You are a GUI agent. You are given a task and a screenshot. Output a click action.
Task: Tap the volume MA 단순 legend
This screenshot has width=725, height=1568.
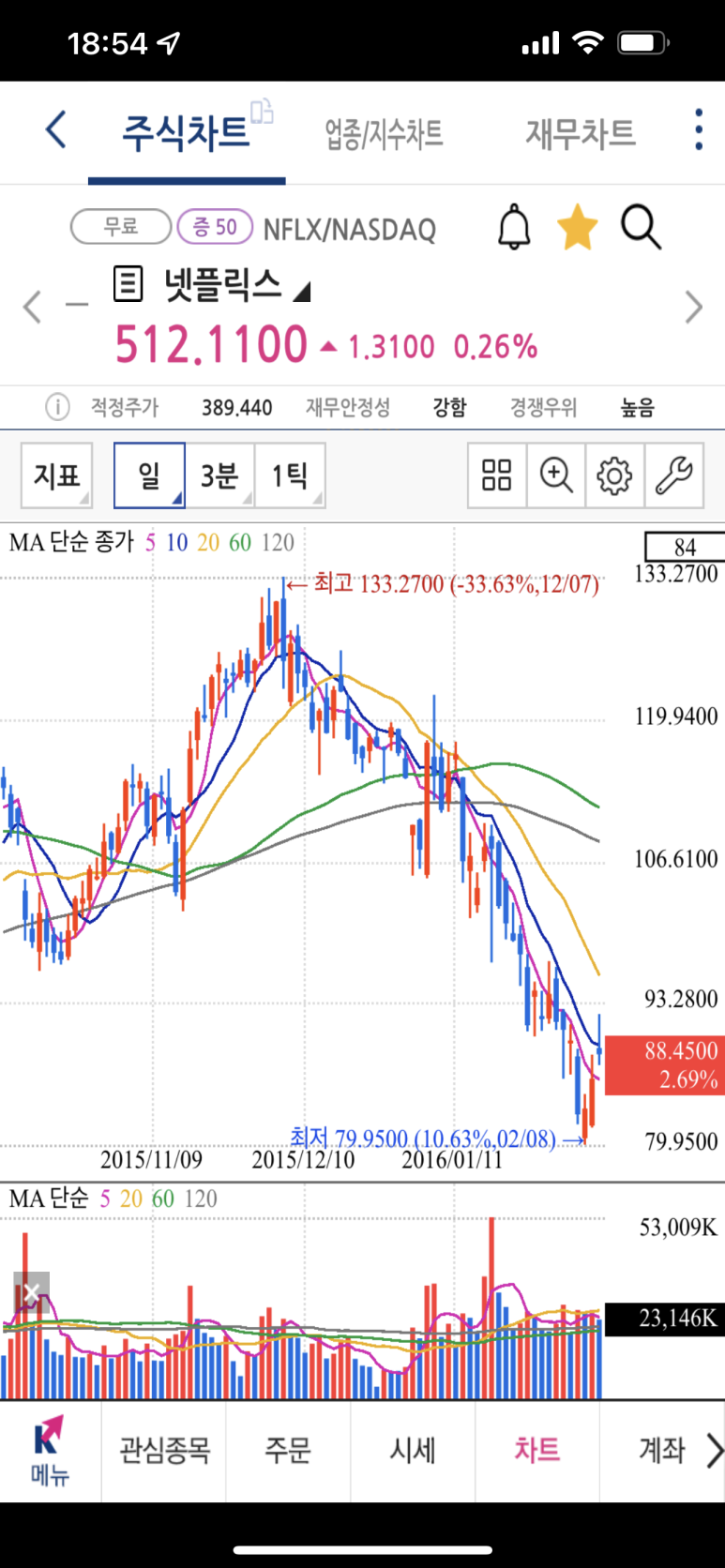(49, 1199)
